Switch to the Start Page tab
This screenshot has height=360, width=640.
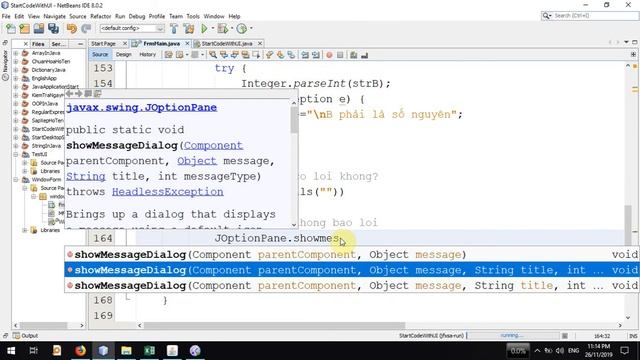(103, 43)
